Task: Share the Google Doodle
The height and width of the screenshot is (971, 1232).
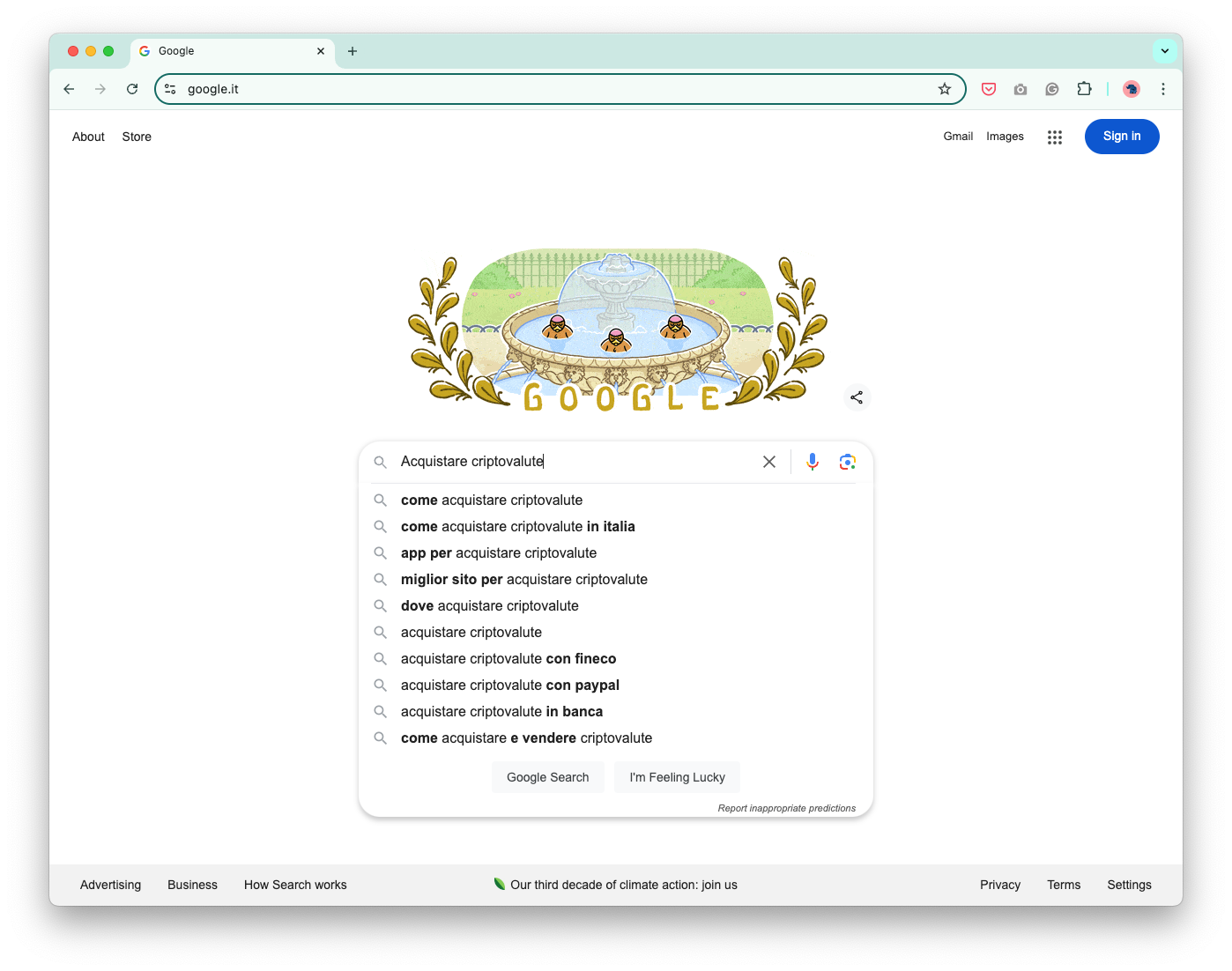Action: click(x=857, y=397)
